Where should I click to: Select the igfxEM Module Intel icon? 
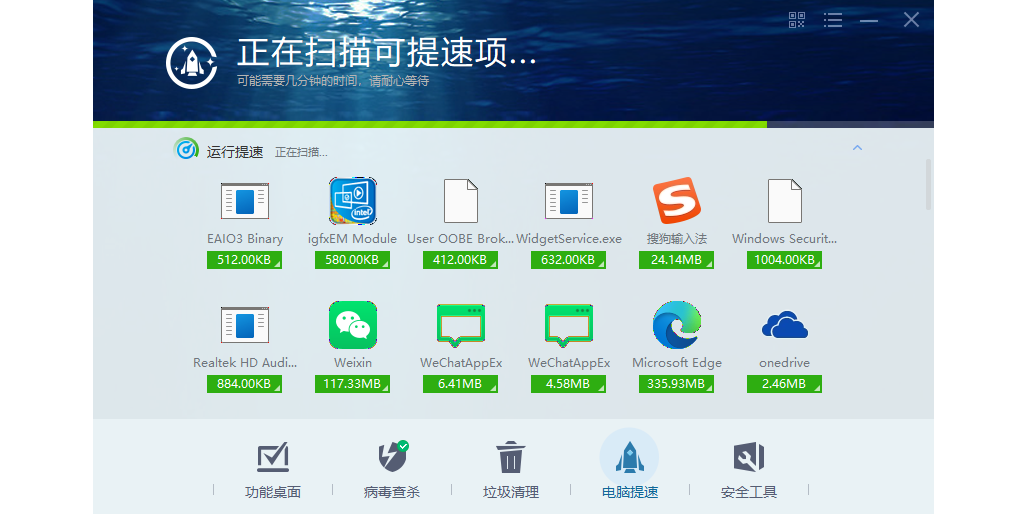353,201
